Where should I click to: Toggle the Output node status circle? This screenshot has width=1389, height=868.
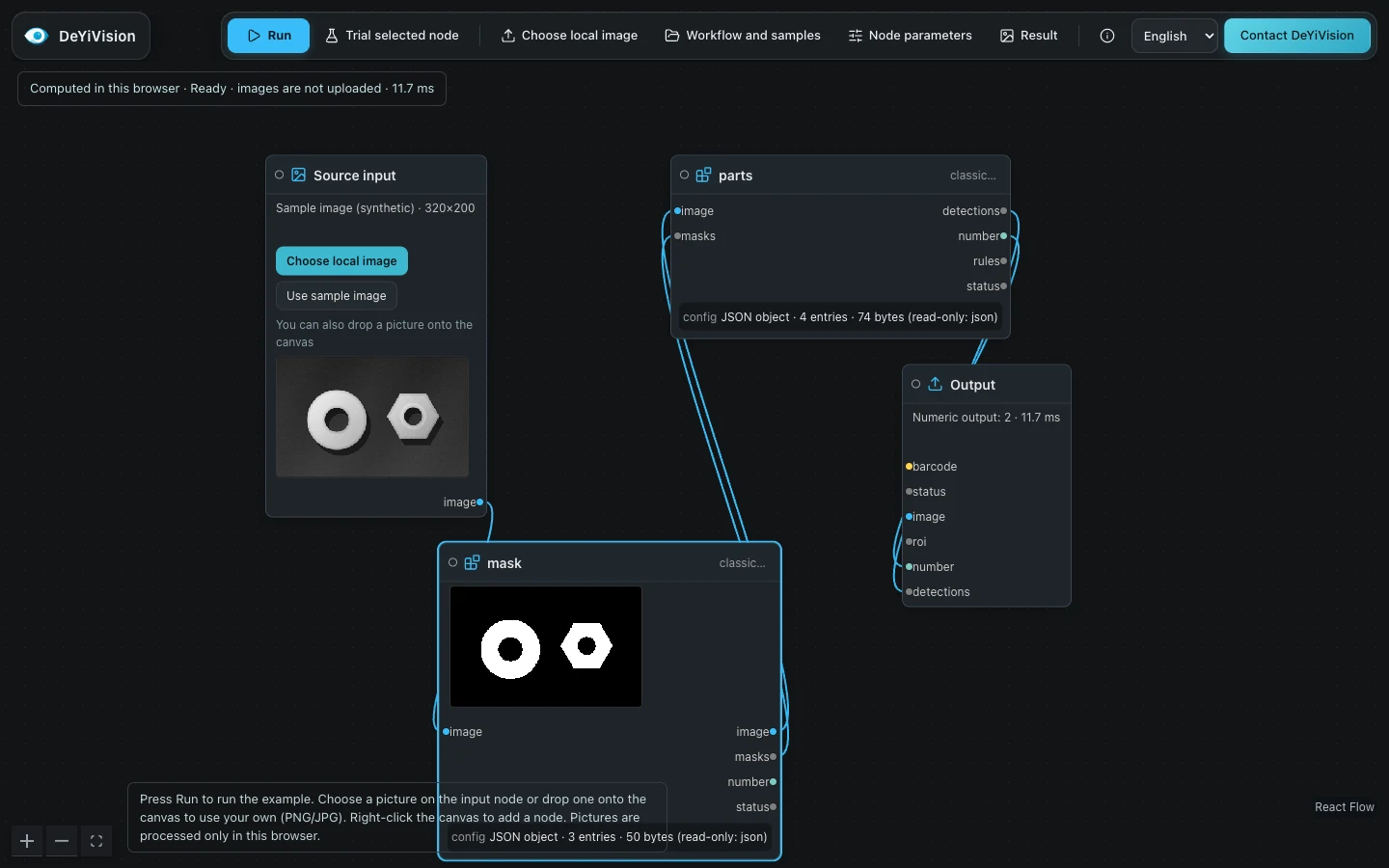[916, 384]
